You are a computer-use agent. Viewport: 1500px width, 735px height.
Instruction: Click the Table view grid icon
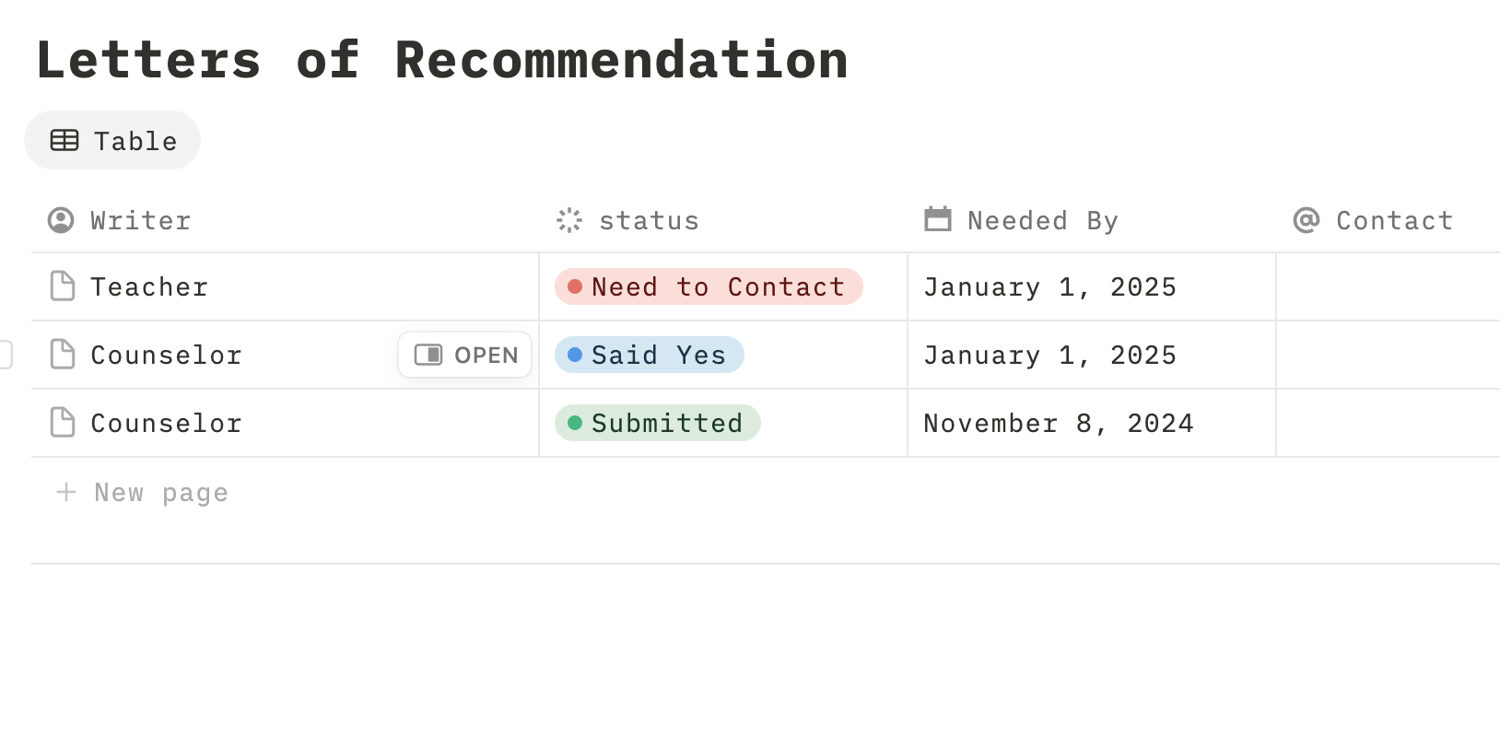click(x=64, y=140)
